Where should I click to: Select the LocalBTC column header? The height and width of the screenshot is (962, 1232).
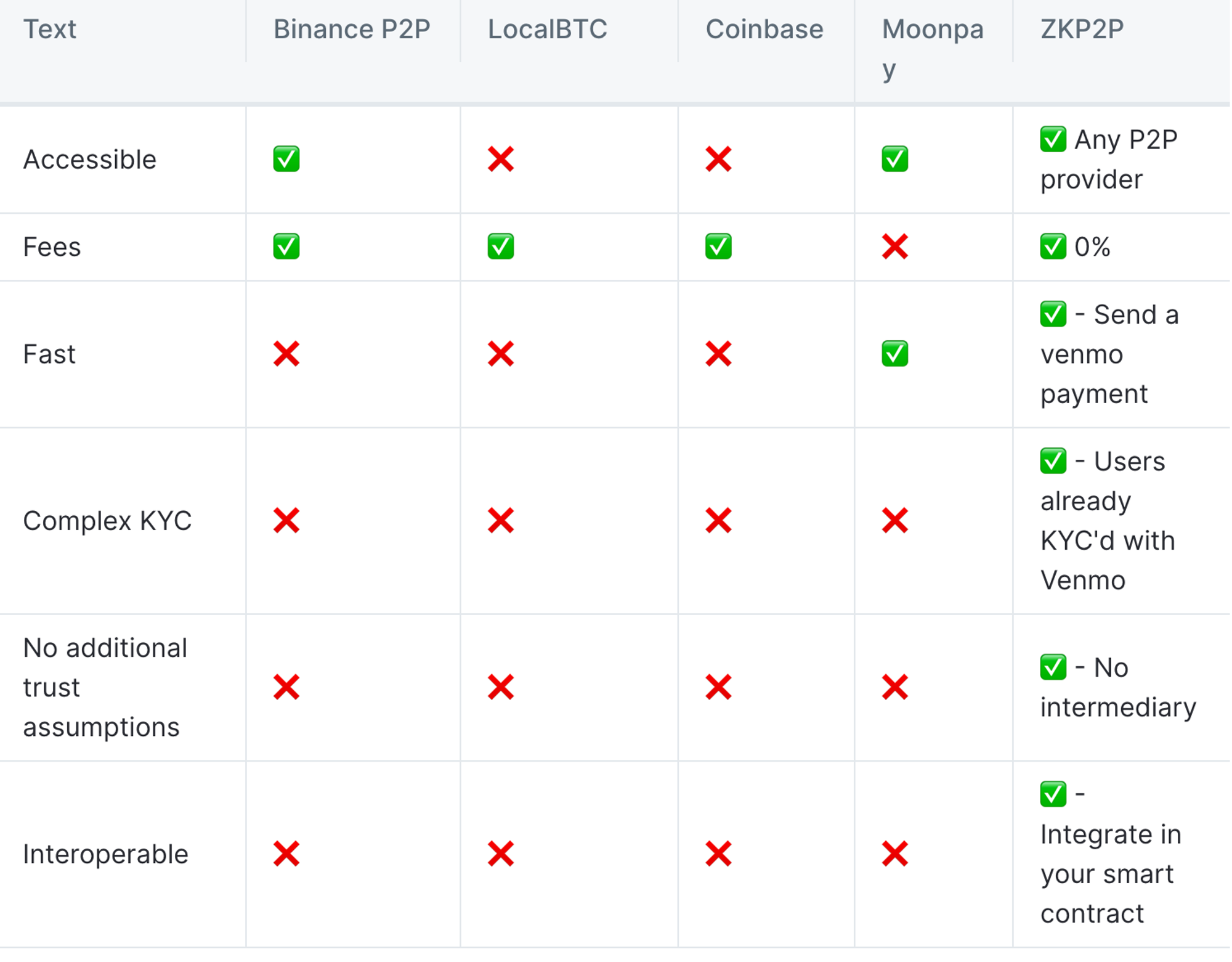tap(547, 30)
